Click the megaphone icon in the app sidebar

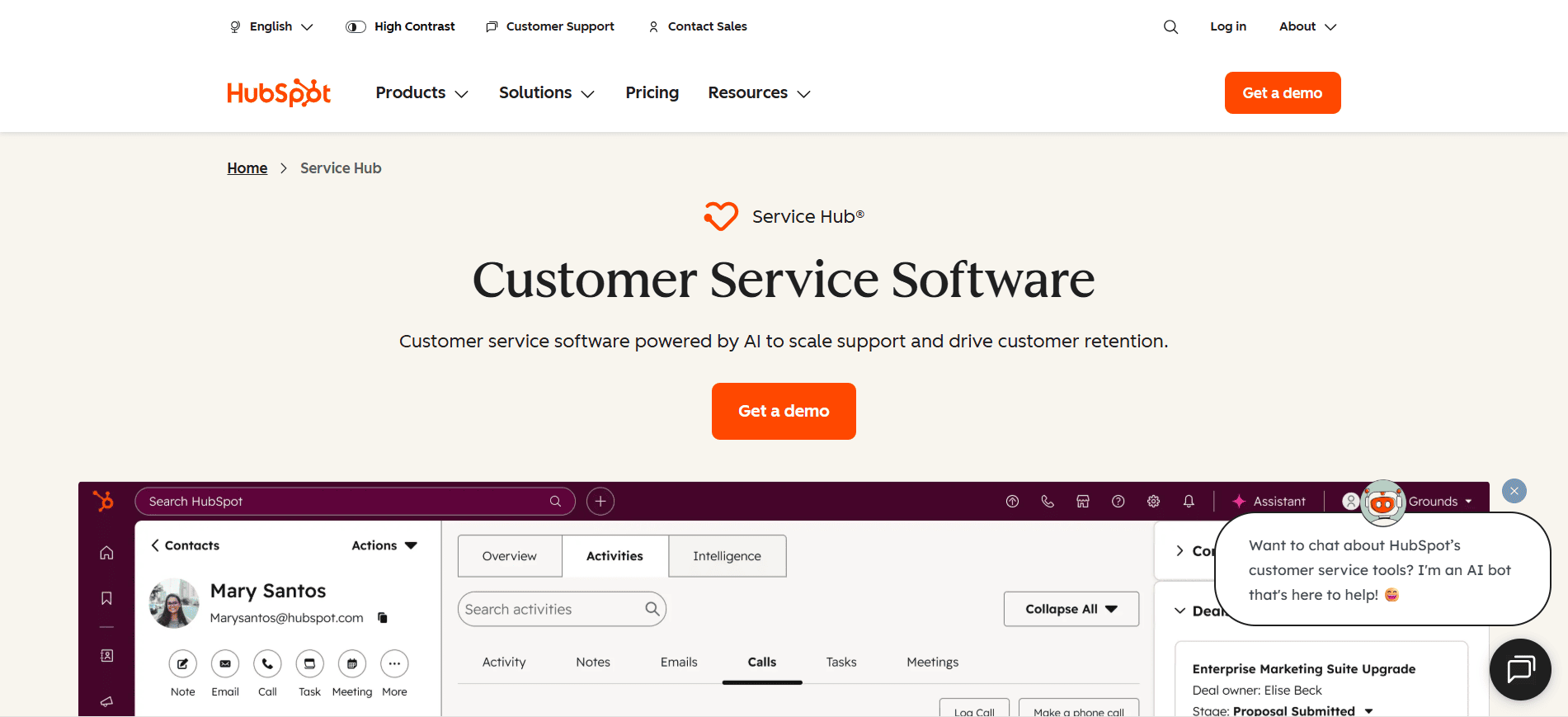(x=106, y=701)
